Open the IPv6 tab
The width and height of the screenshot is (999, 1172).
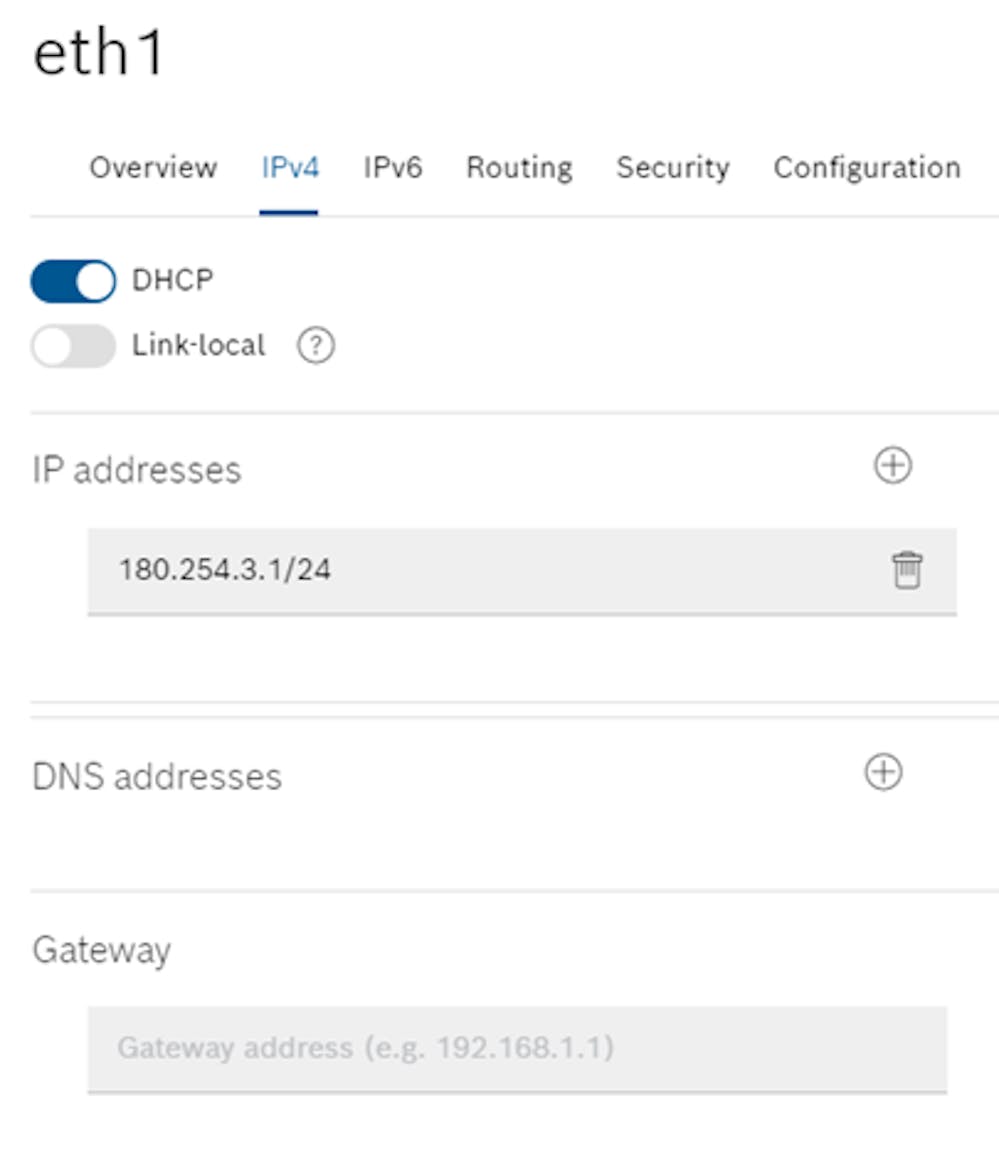coord(393,168)
